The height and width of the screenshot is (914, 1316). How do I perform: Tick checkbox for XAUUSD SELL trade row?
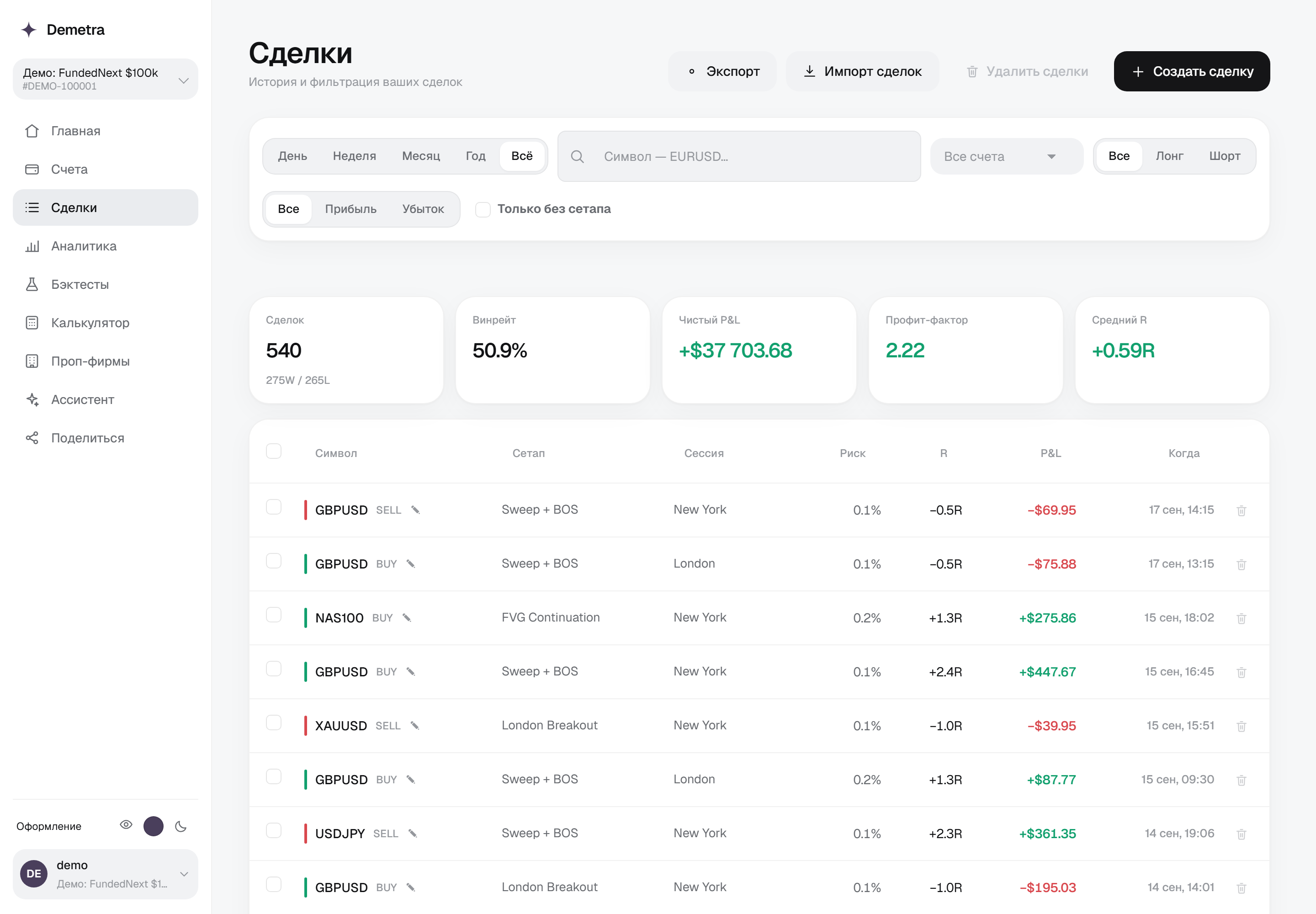[x=274, y=723]
